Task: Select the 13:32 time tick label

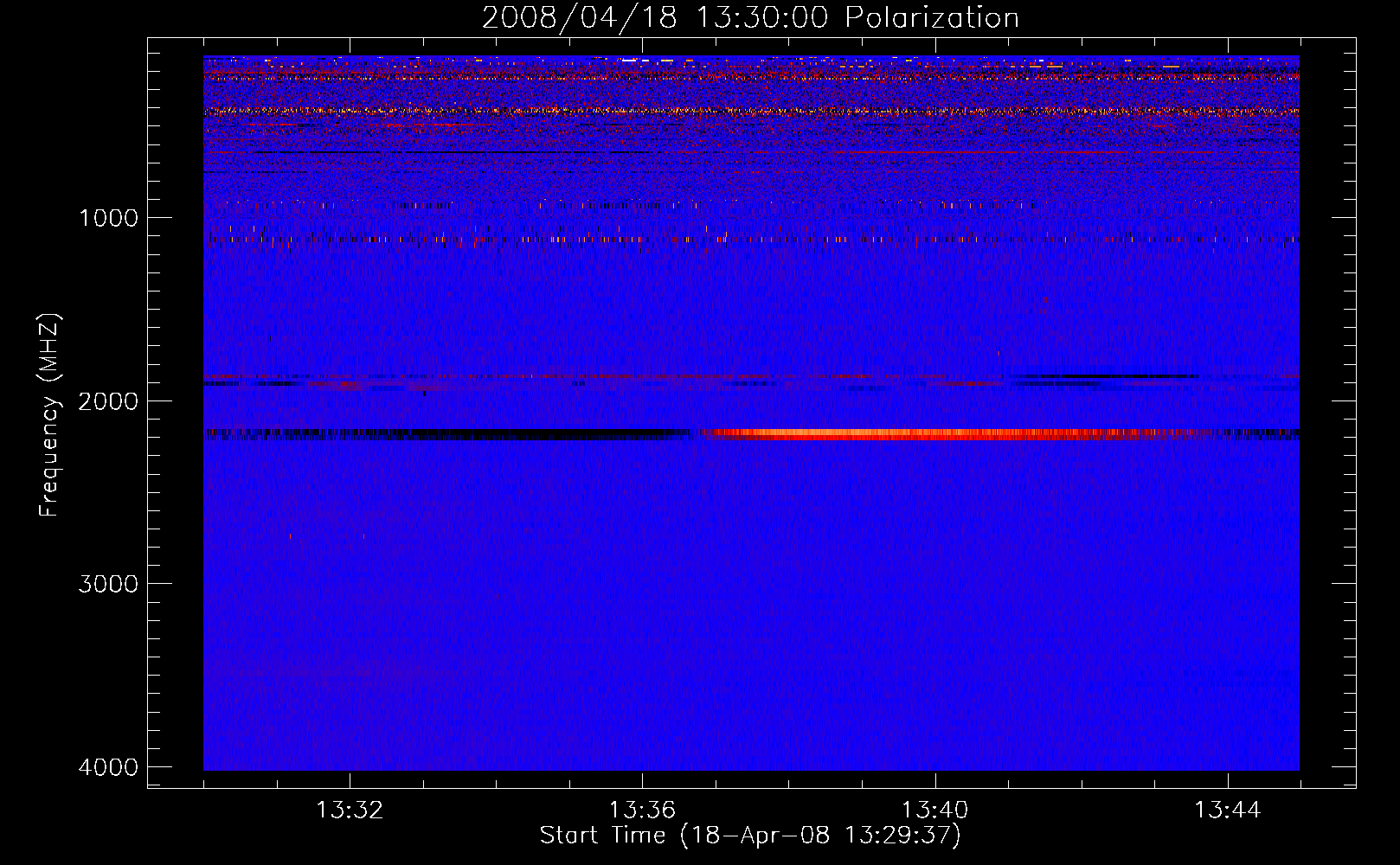Action: pos(350,811)
